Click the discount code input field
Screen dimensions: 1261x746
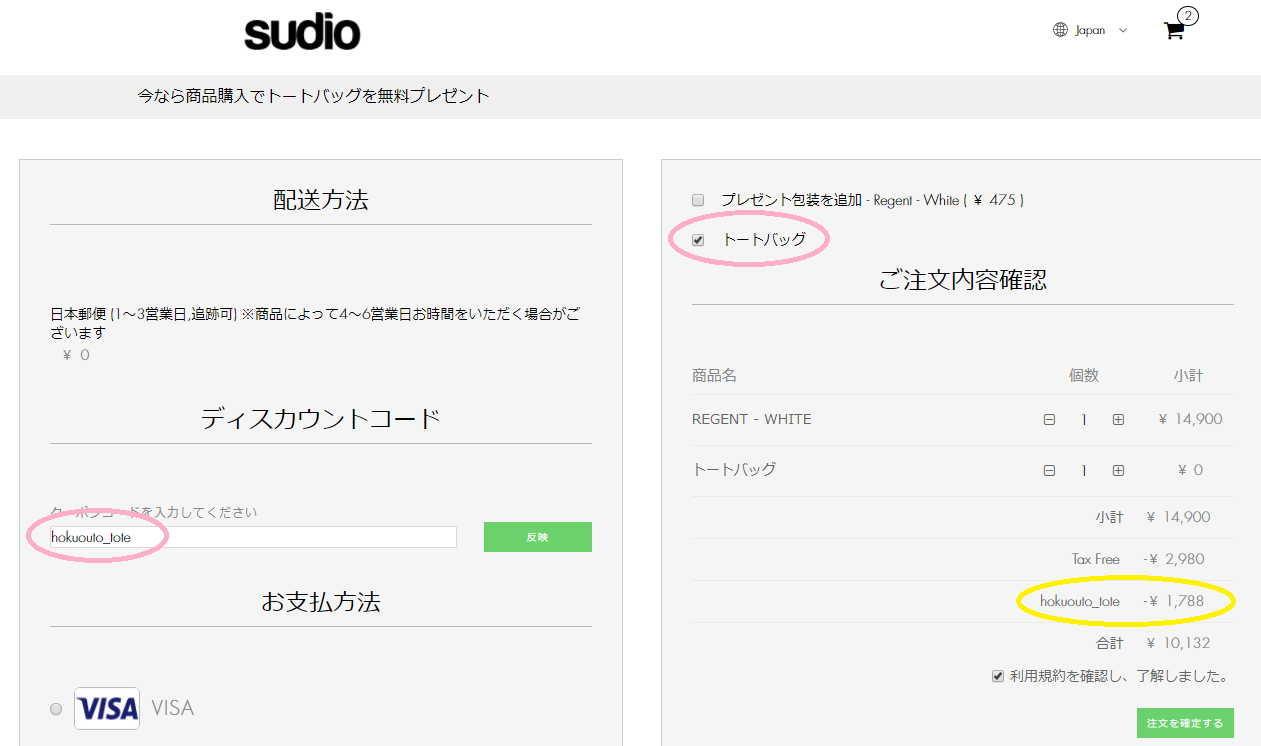pyautogui.click(x=254, y=537)
